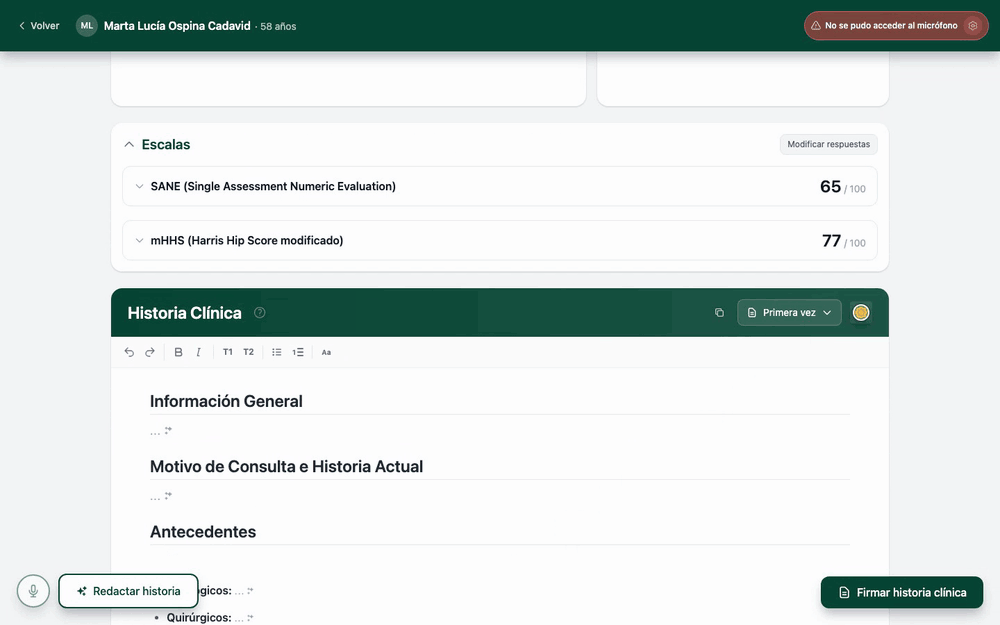This screenshot has height=625, width=1000.
Task: Click the Antecedentes heading
Action: coord(203,532)
